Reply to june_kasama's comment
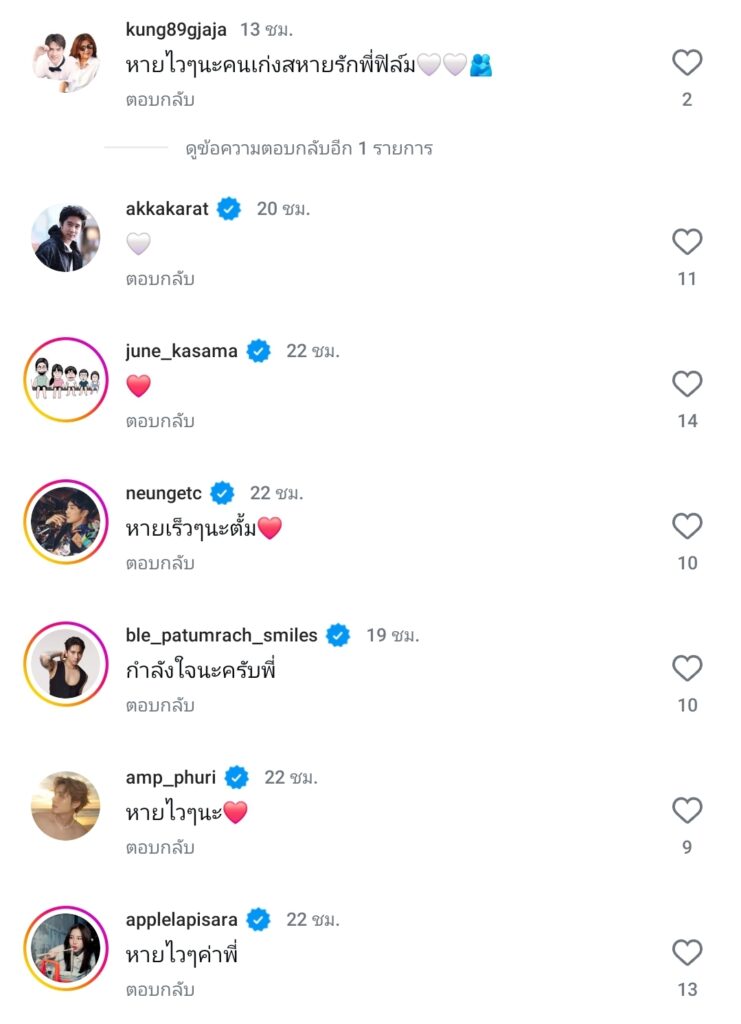The image size is (741, 1024). pyautogui.click(x=160, y=421)
